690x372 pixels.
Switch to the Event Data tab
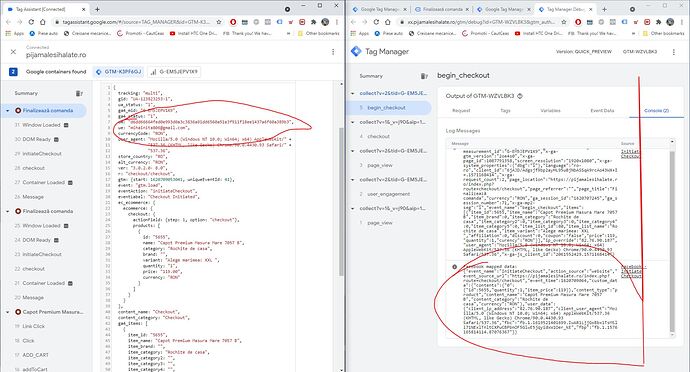tap(602, 110)
